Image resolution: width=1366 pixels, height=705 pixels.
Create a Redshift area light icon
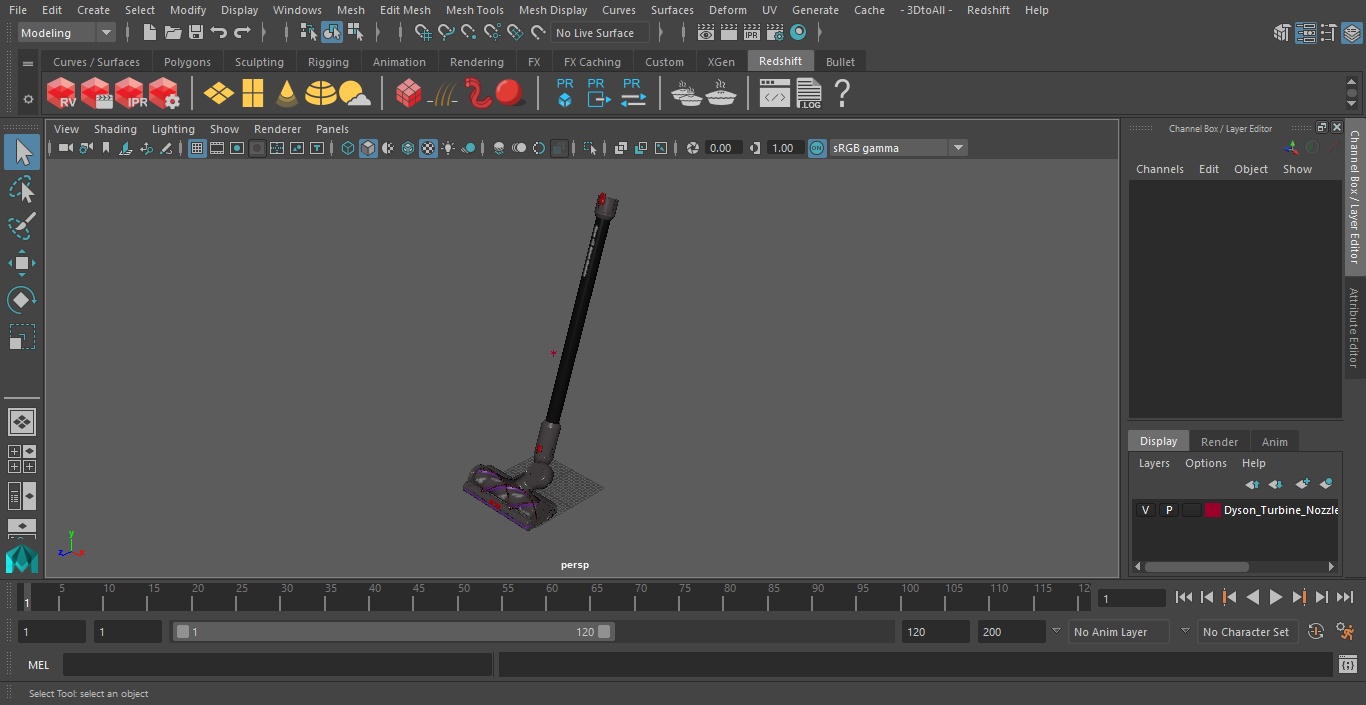[x=252, y=94]
